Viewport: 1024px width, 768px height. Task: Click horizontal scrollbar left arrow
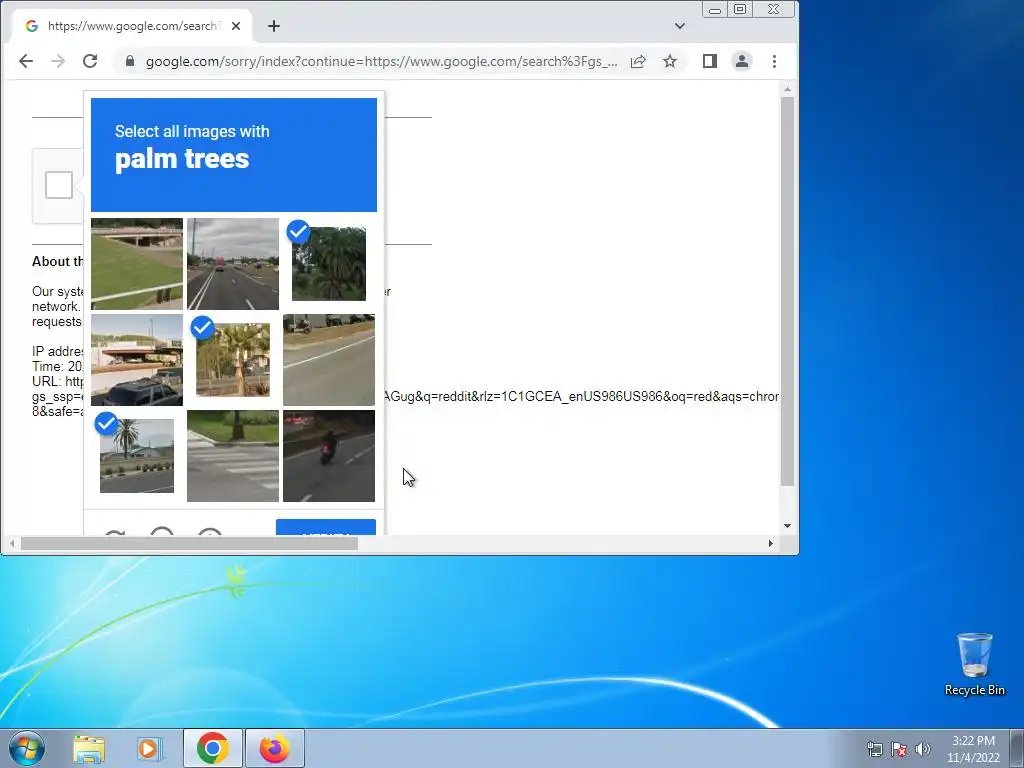[12, 543]
